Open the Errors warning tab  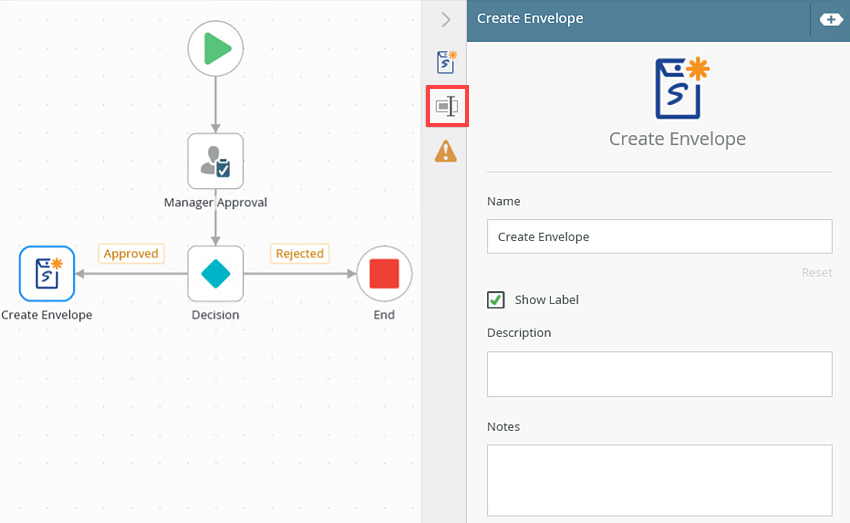(446, 151)
